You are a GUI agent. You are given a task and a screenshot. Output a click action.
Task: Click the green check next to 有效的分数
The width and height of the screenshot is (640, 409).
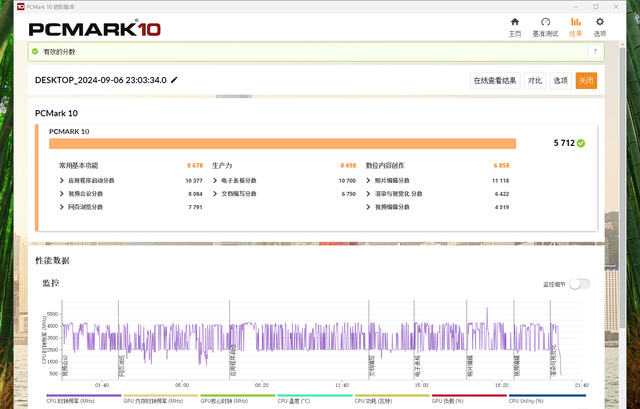point(35,51)
